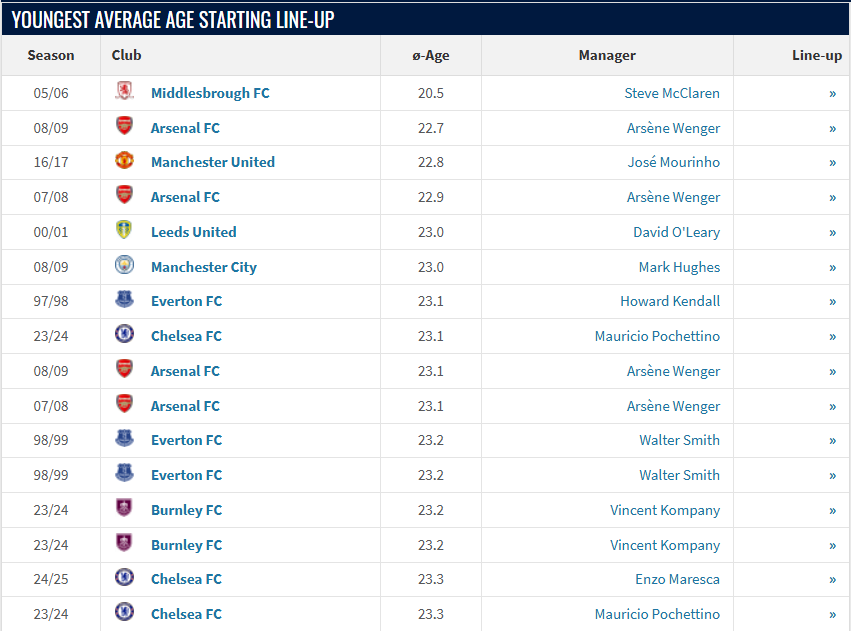This screenshot has height=631, width=851.
Task: Click the Season column header
Action: 51,56
